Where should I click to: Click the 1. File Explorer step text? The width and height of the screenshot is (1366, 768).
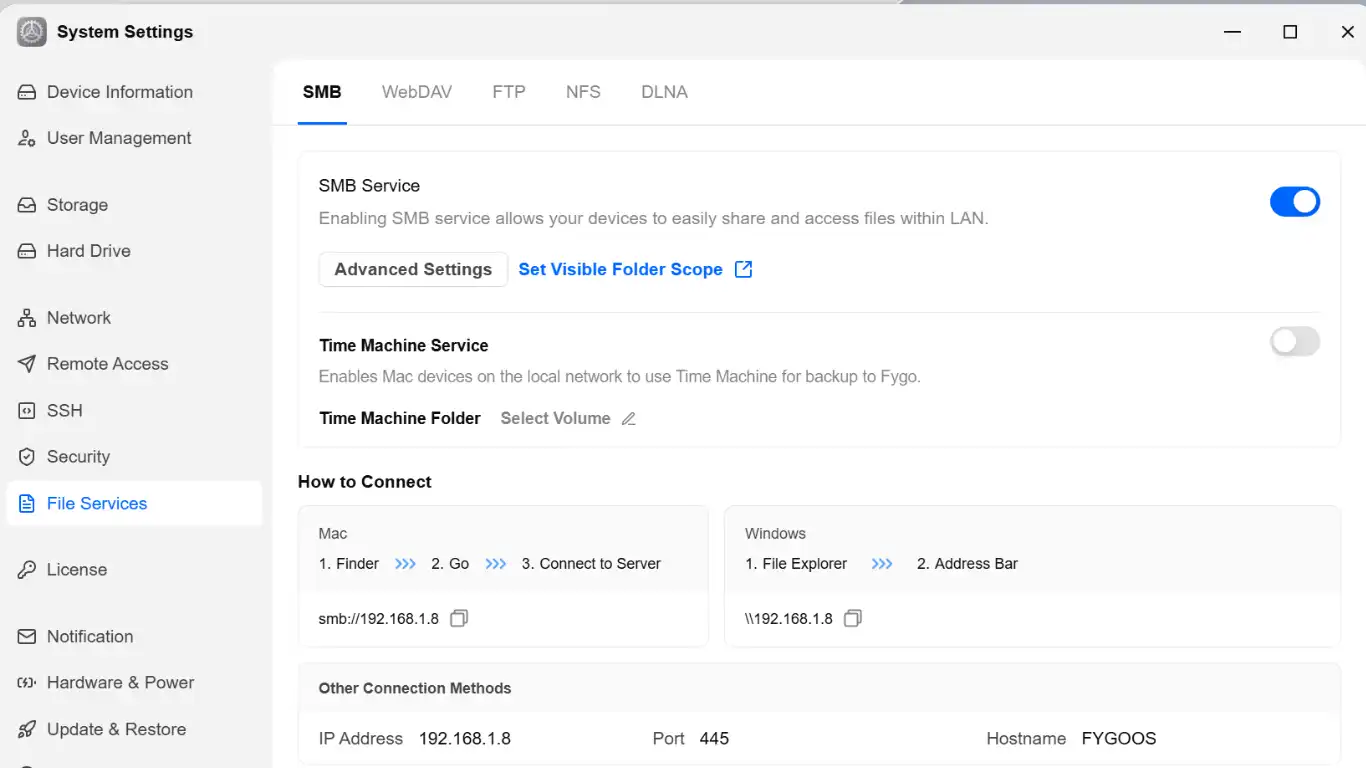pyautogui.click(x=796, y=564)
